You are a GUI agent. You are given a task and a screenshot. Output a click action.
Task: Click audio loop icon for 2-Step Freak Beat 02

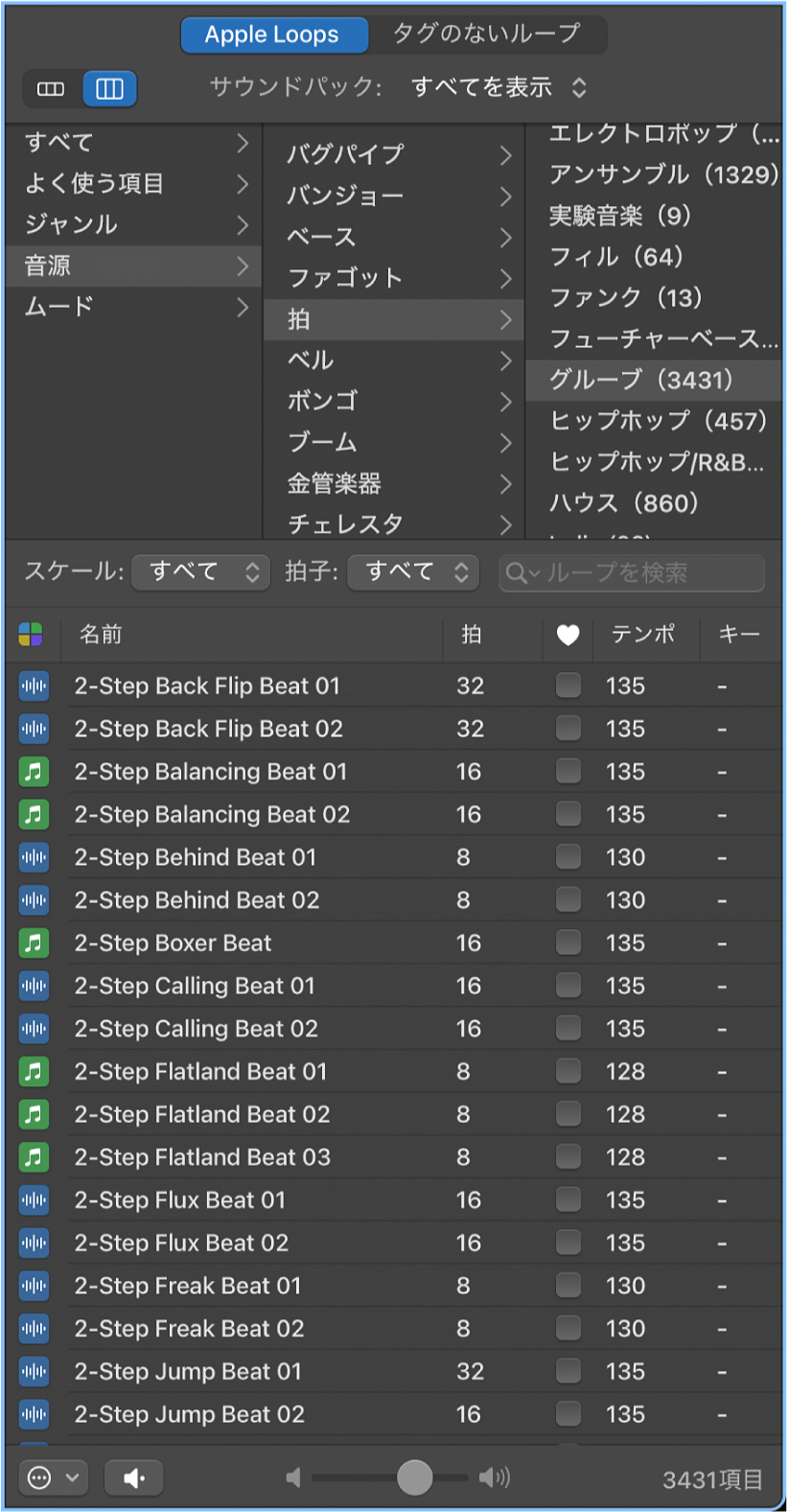point(34,1328)
